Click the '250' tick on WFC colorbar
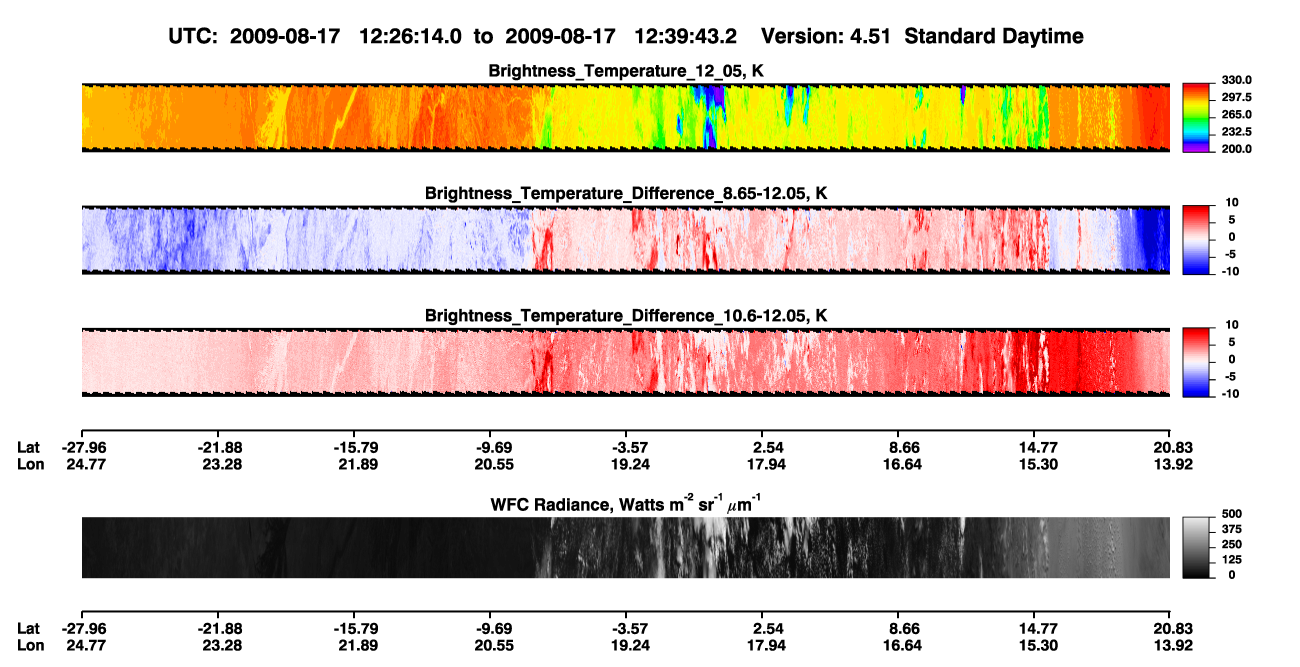Image resolution: width=1300 pixels, height=667 pixels. (1234, 546)
